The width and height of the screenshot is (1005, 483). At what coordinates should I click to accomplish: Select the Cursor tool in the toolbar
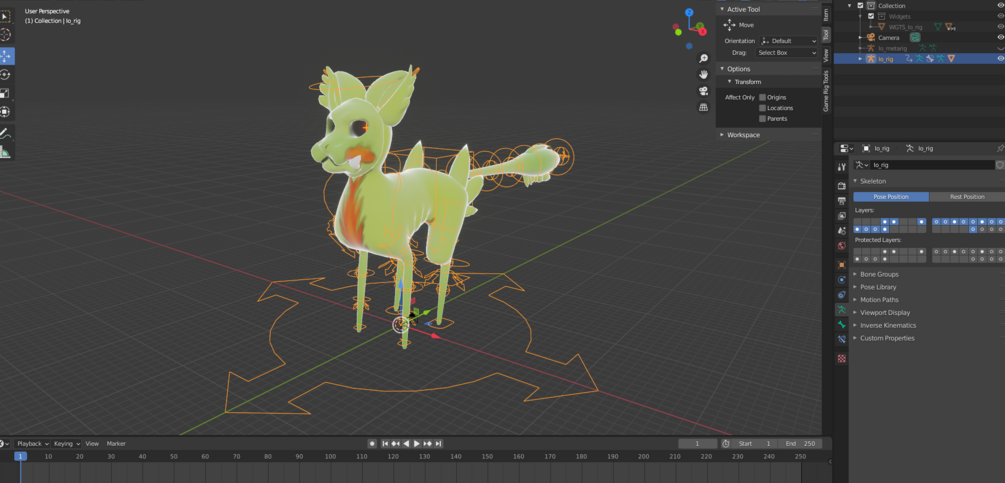pos(5,34)
